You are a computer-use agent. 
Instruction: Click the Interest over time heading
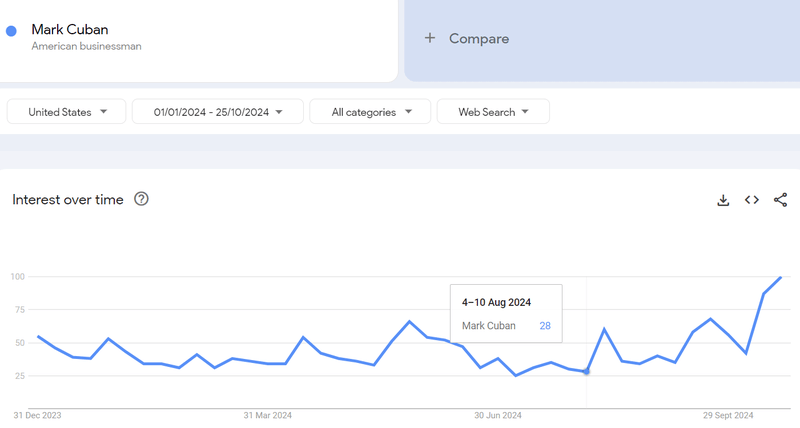tap(68, 200)
